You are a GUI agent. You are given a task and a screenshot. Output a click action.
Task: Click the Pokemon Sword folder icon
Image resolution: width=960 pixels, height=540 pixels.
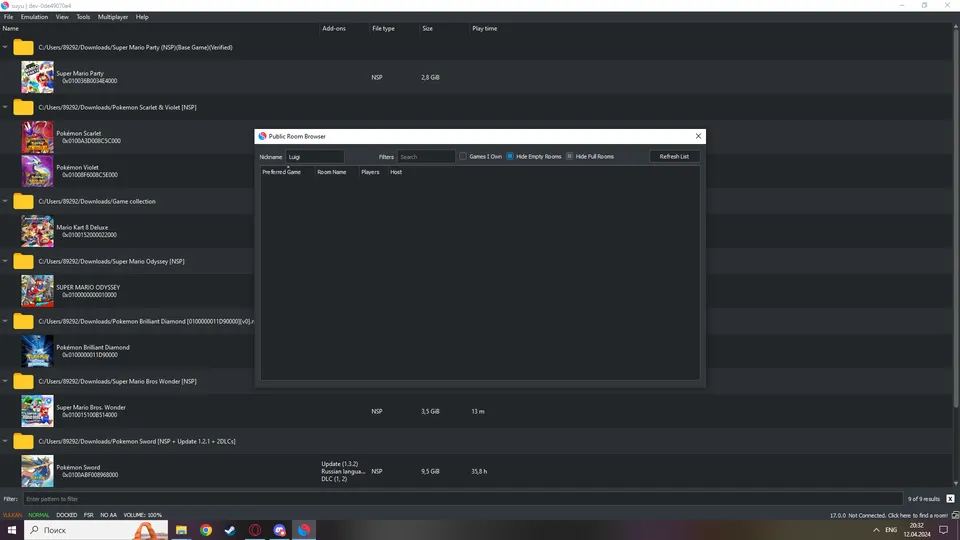point(23,441)
